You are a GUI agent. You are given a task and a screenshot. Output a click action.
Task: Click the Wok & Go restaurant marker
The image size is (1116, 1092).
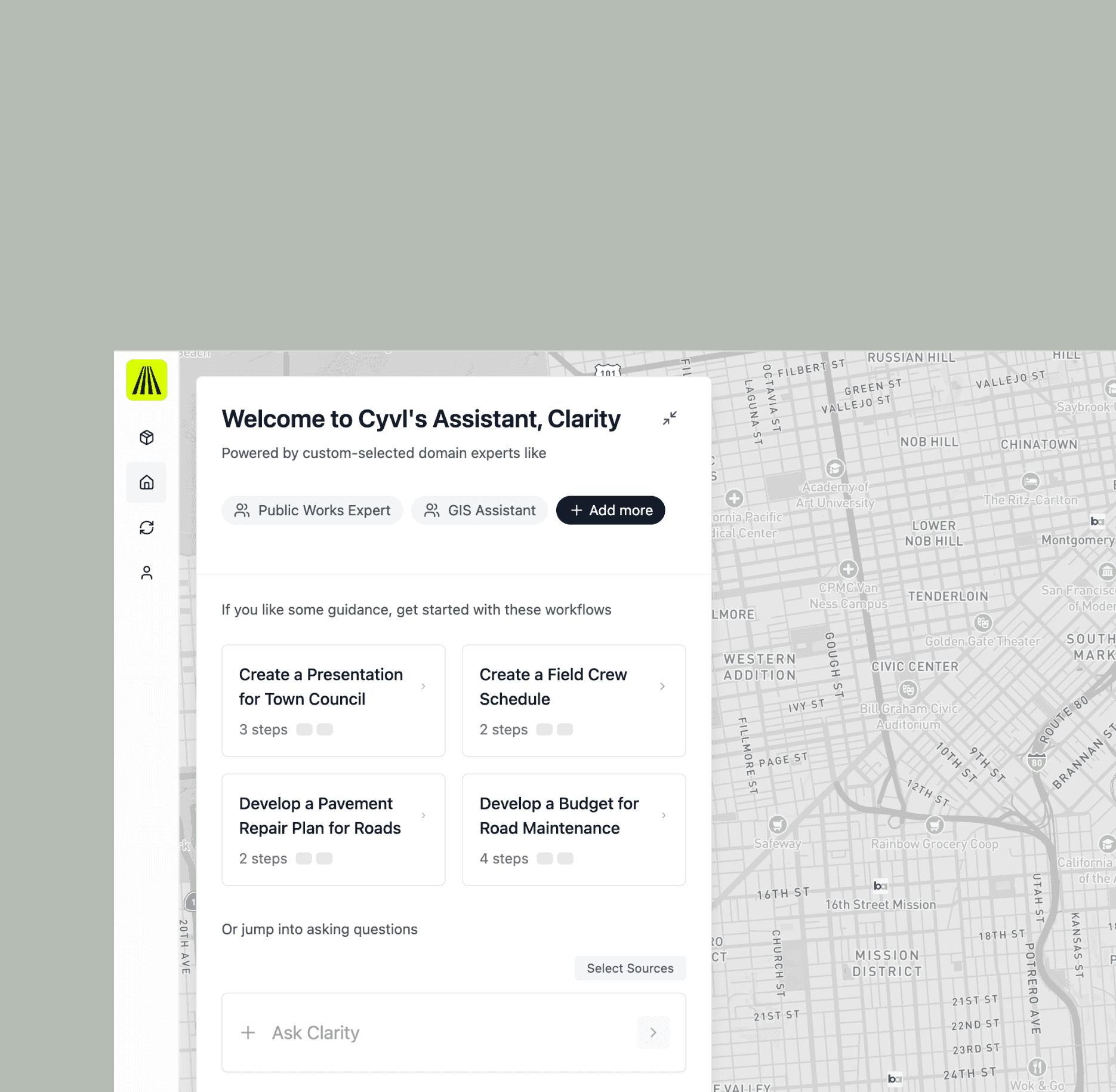tap(1037, 1067)
